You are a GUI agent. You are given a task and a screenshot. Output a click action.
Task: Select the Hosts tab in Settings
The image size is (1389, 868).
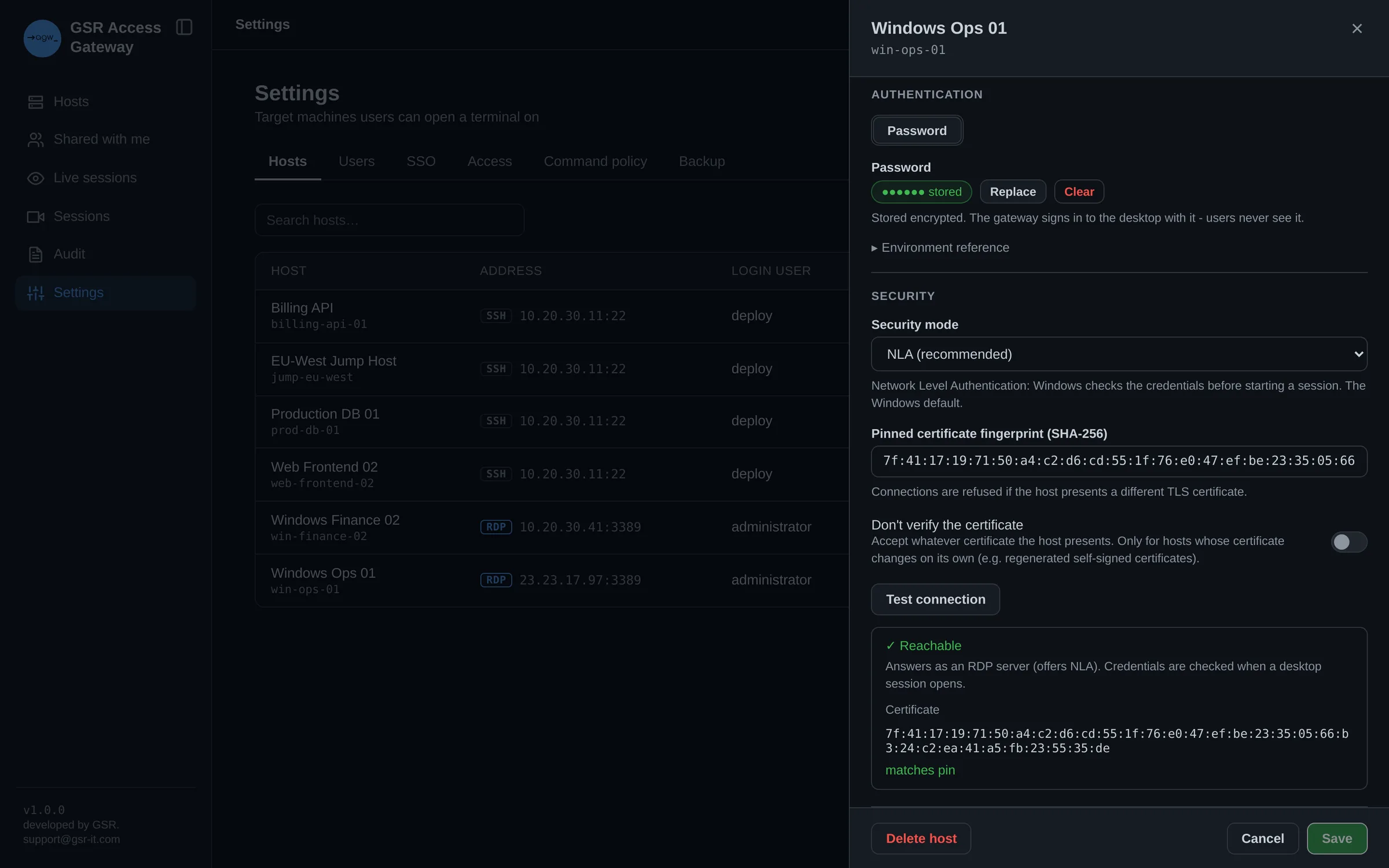coord(288,161)
